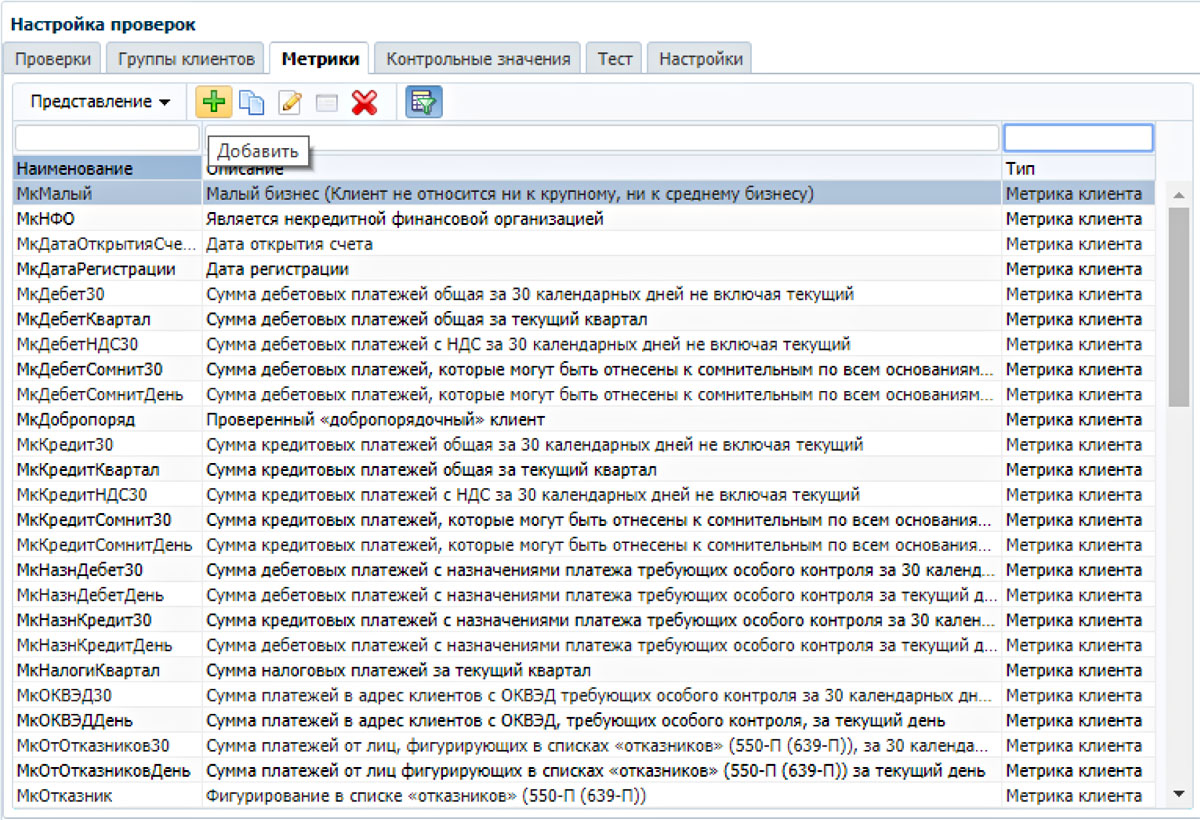Open the Настройки tab

(x=700, y=59)
